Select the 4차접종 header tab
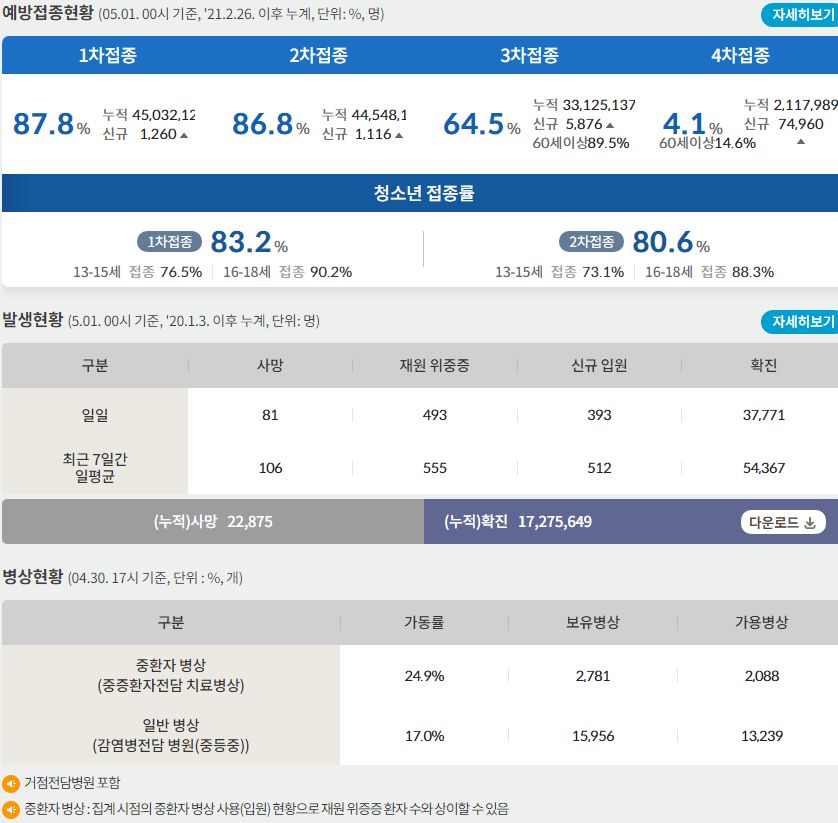The image size is (838, 823). pos(741,55)
